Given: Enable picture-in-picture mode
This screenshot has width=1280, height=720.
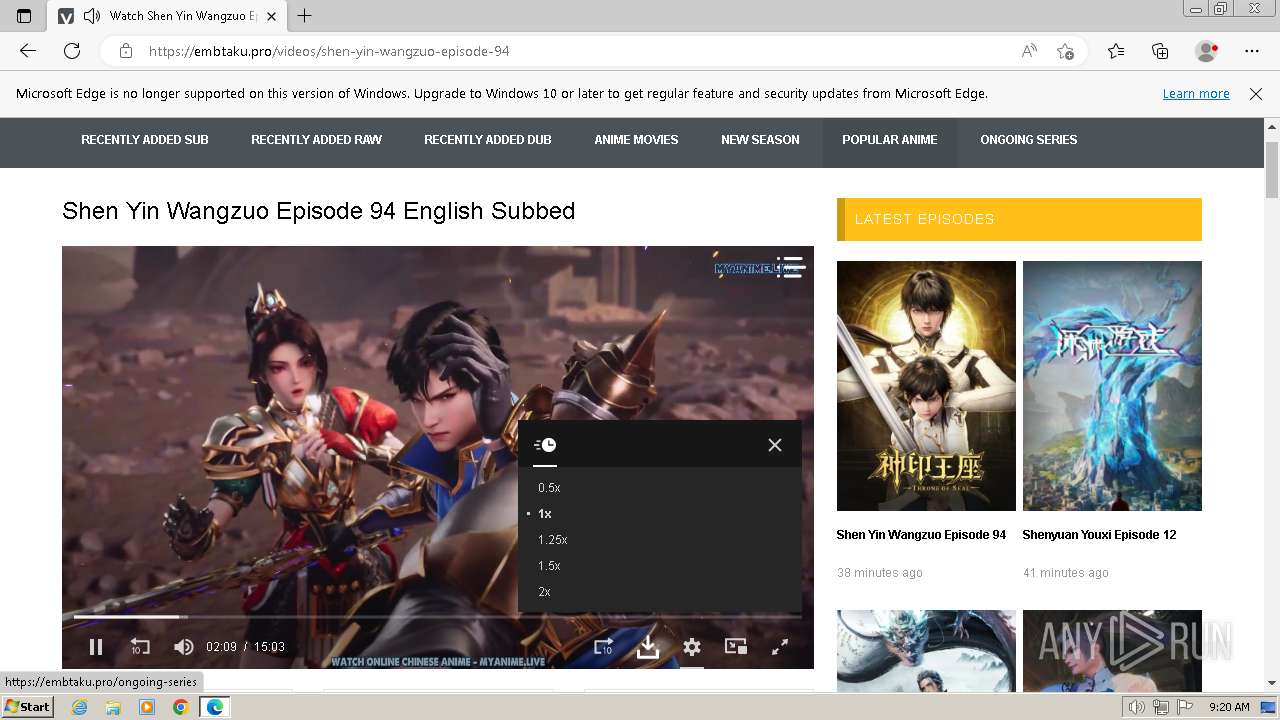Looking at the screenshot, I should point(736,647).
